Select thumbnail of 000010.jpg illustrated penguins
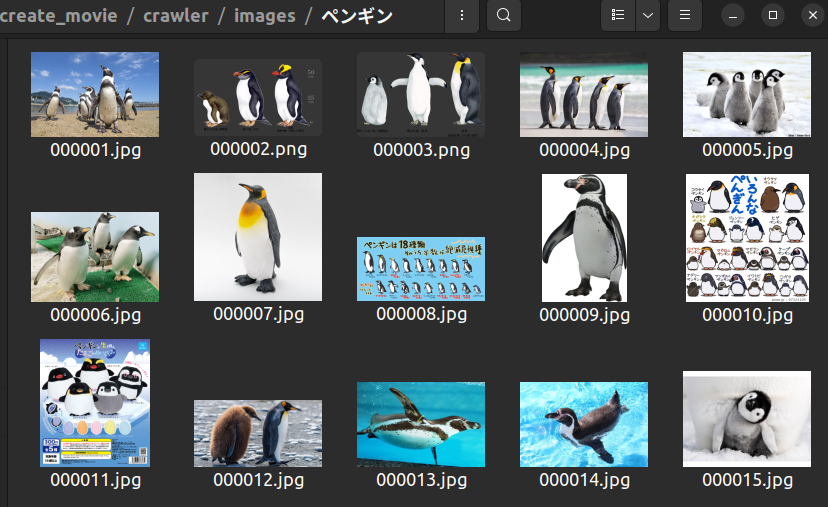828x507 pixels. [747, 238]
